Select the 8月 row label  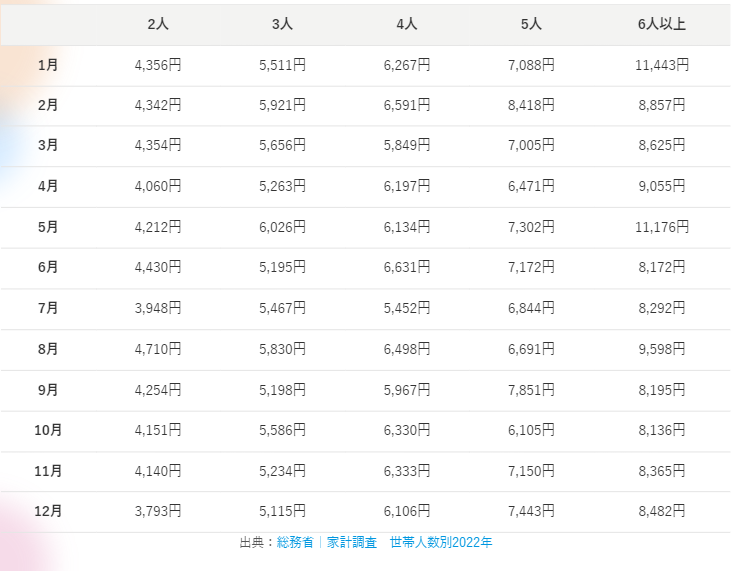click(48, 349)
